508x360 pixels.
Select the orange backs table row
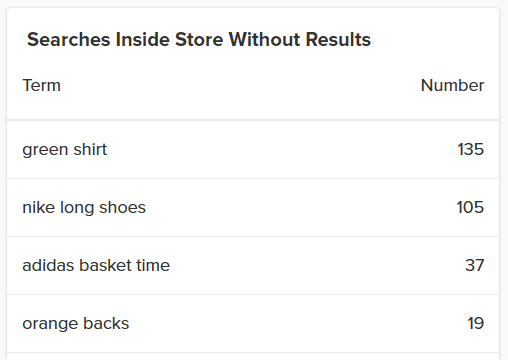coord(253,323)
